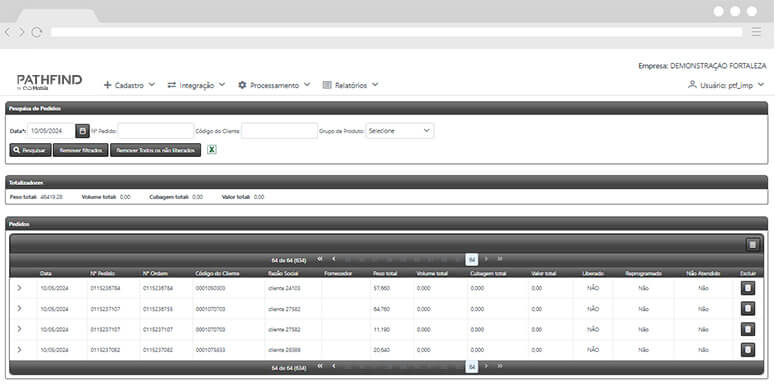Click the Pesquisar search button
The image size is (775, 390).
(x=30, y=150)
